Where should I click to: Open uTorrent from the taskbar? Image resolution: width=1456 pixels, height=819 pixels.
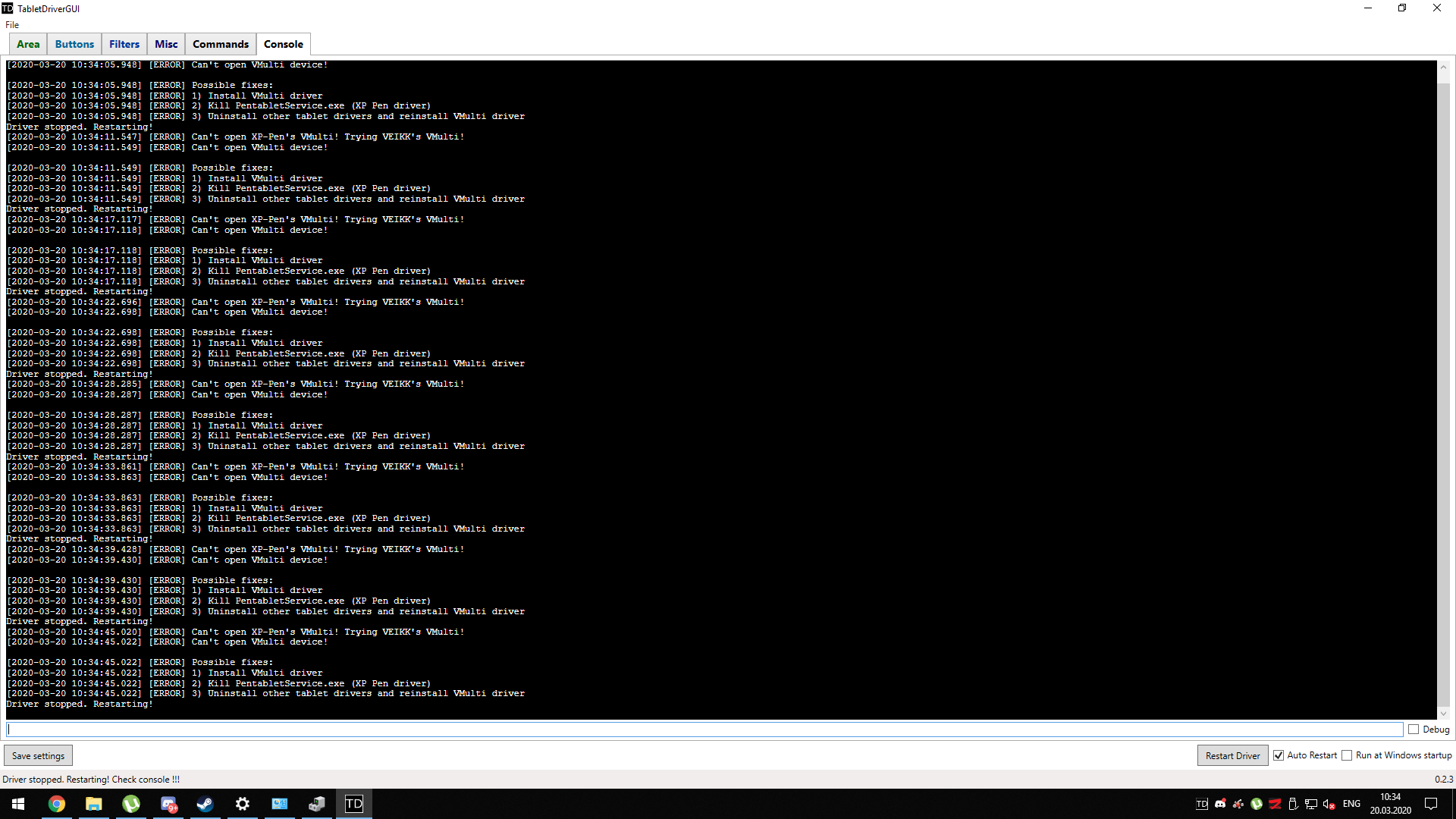(x=131, y=804)
